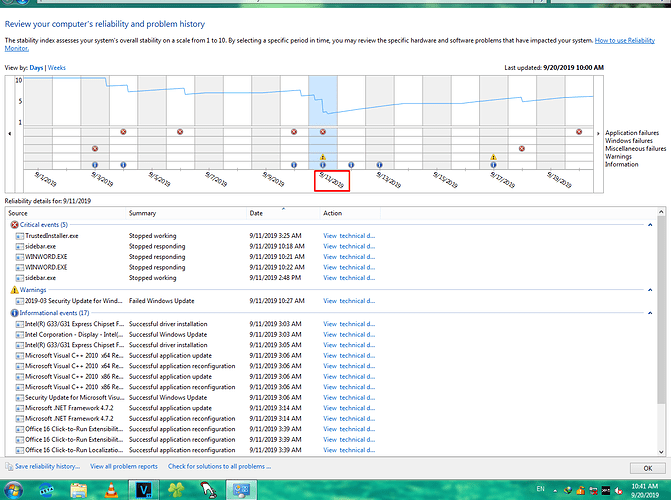The height and width of the screenshot is (500, 671).
Task: Click the yellow Warnings group icon
Action: pos(14,290)
